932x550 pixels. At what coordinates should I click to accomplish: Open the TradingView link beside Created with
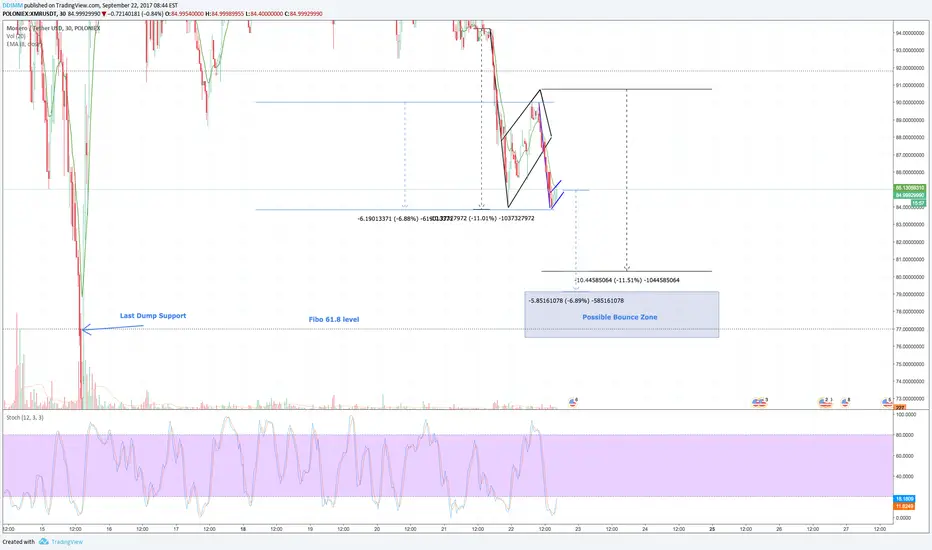(x=67, y=542)
